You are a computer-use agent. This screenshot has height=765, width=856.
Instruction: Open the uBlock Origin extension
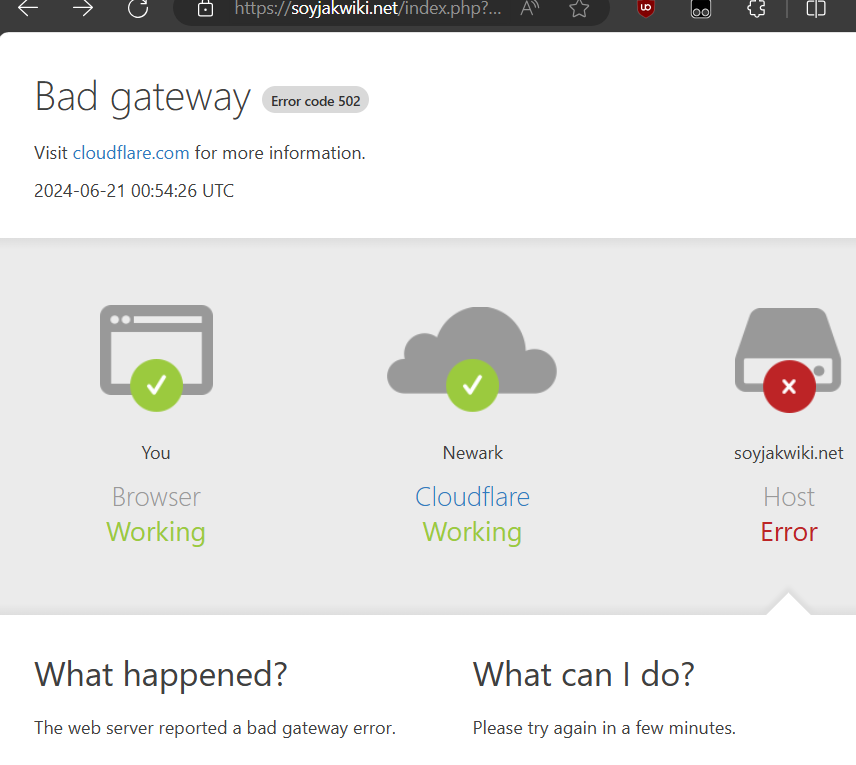tap(646, 9)
